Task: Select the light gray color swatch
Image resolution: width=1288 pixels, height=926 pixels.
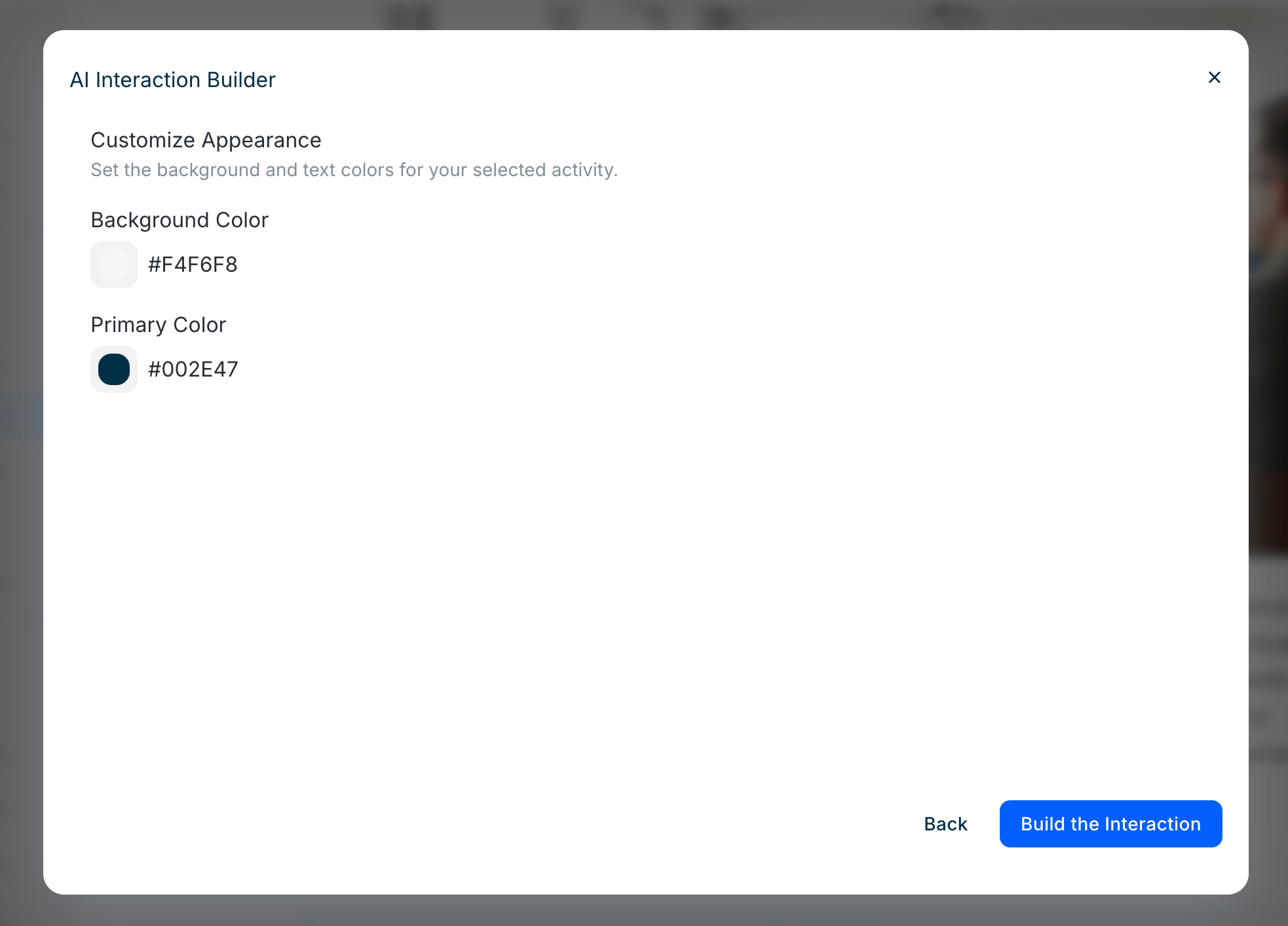Action: [x=114, y=265]
